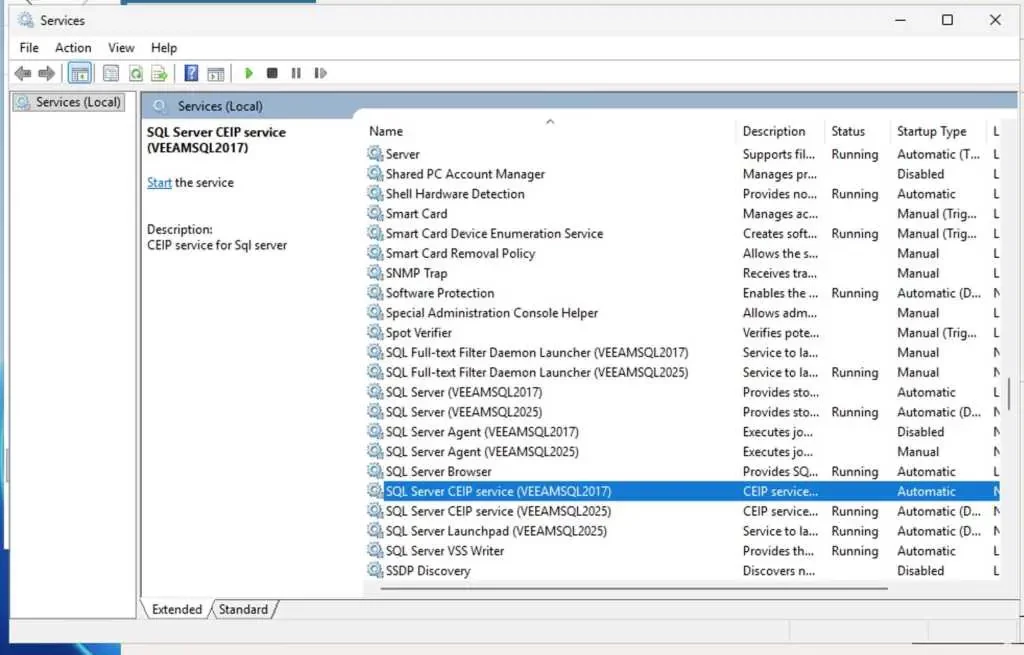The width and height of the screenshot is (1024, 655).
Task: Click the Export List toolbar icon
Action: coord(158,73)
